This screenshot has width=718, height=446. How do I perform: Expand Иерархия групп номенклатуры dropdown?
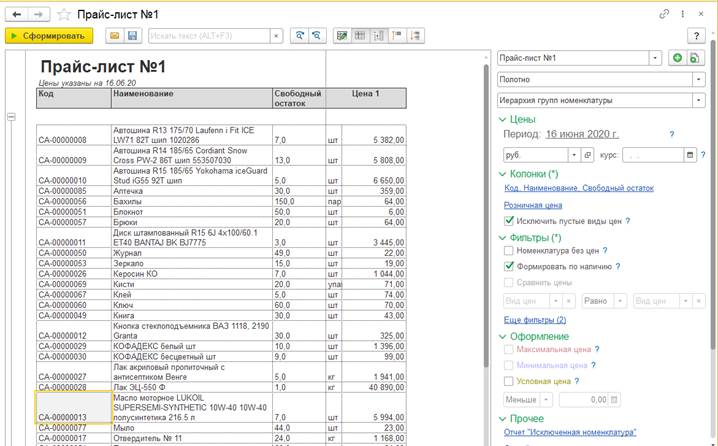(x=698, y=100)
